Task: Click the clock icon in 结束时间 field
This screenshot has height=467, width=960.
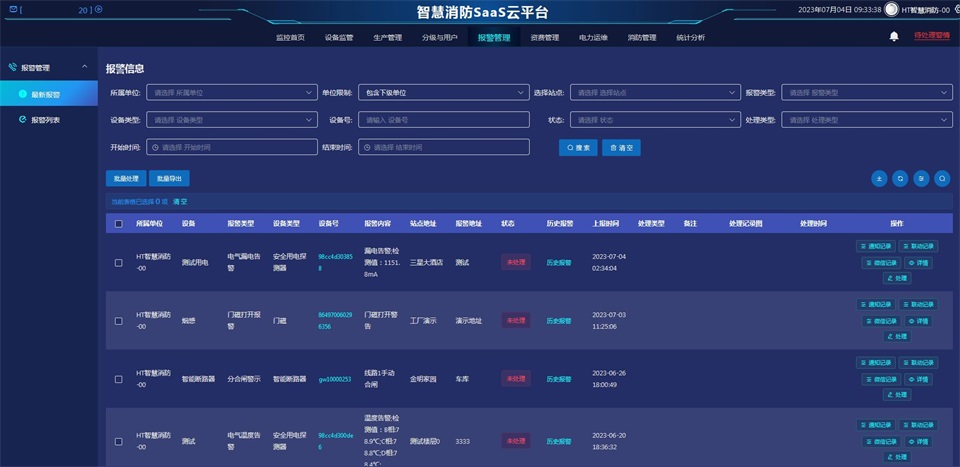Action: 367,148
